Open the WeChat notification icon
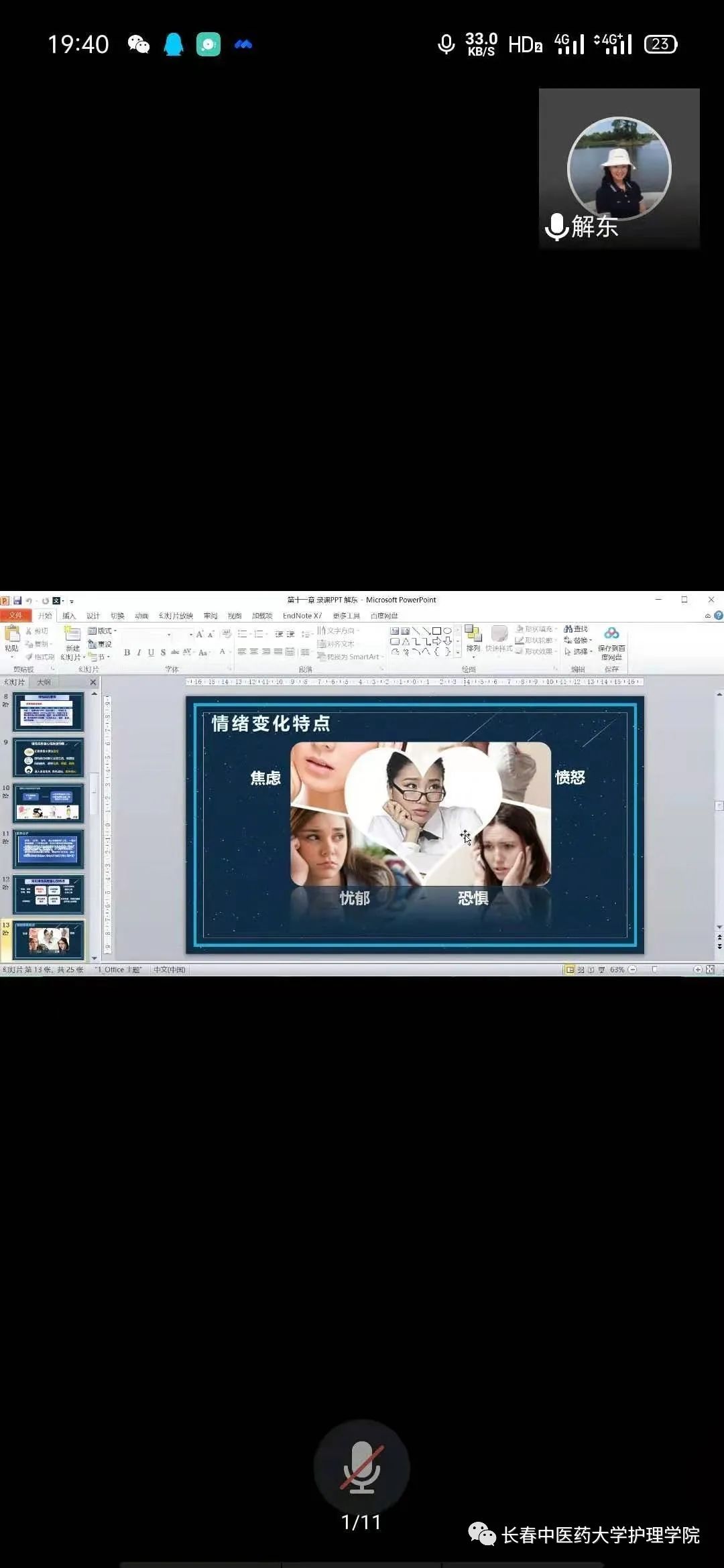This screenshot has height=1568, width=724. [139, 45]
